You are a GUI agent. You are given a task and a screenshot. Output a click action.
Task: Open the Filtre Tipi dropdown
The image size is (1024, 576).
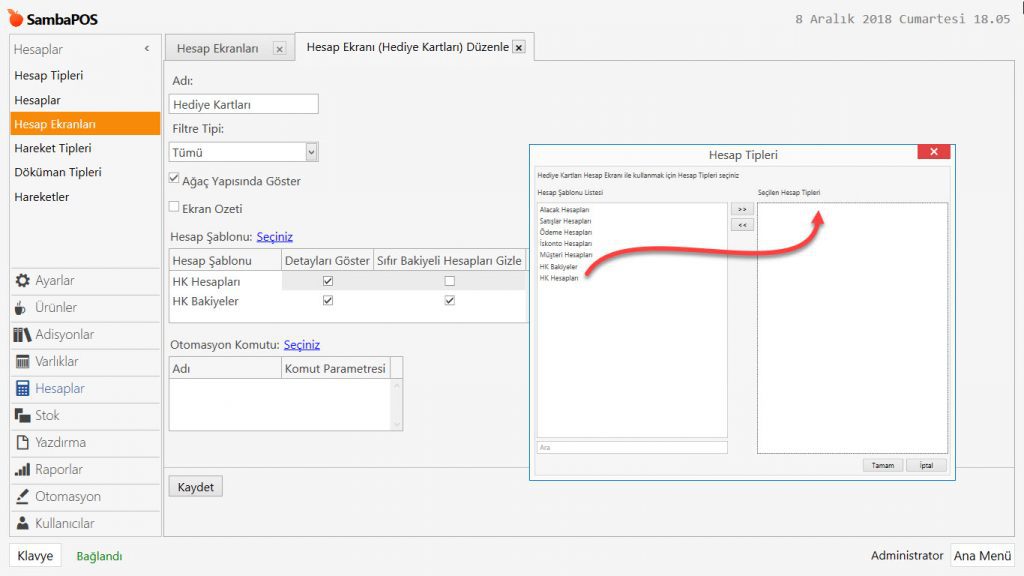click(x=311, y=153)
